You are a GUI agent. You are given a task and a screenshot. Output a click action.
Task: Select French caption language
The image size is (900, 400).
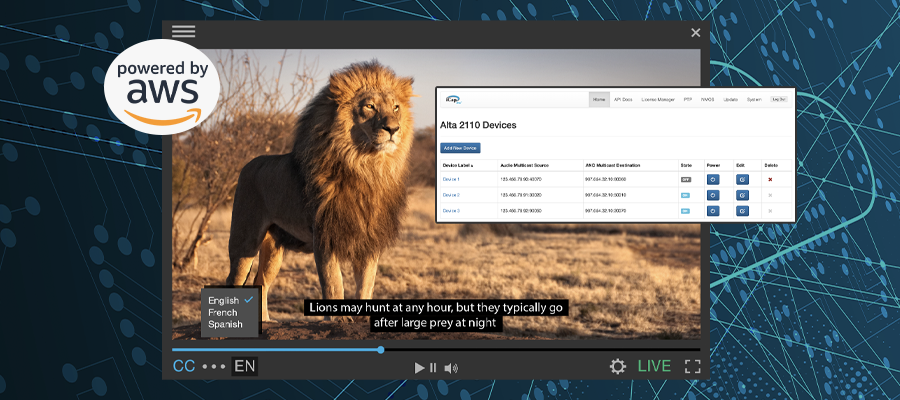223,312
